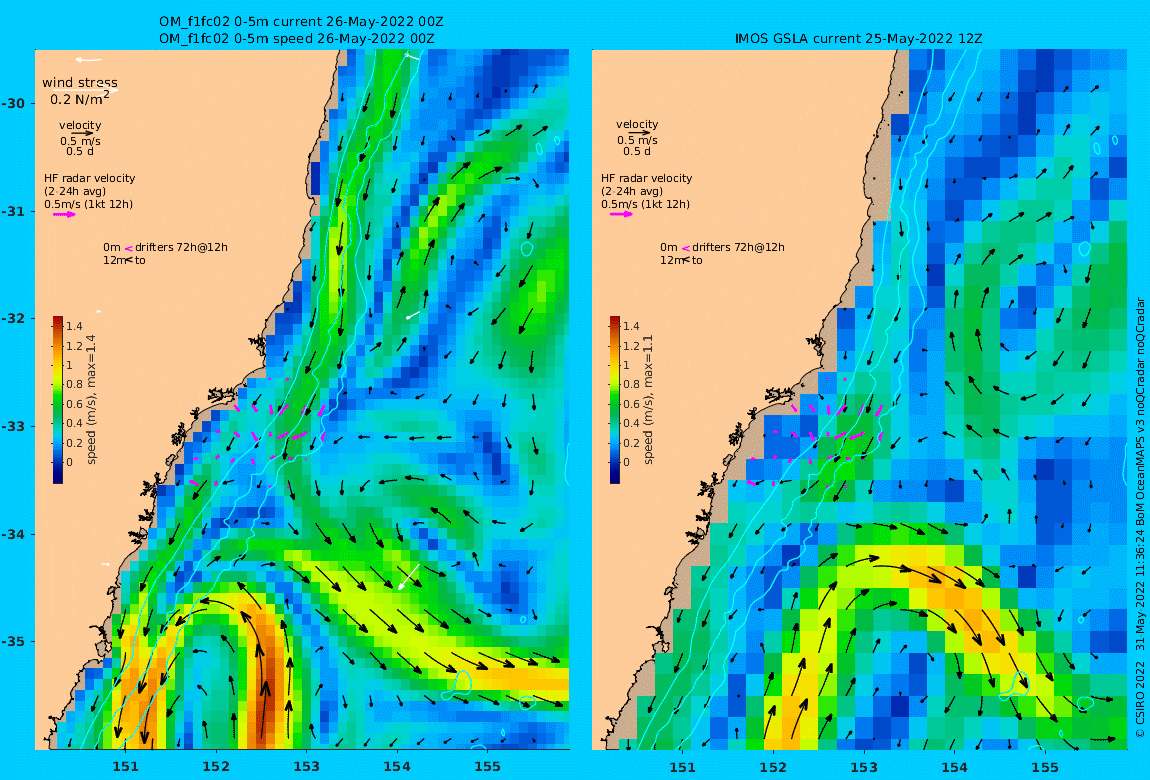Click the -31 latitude axis label
The height and width of the screenshot is (780, 1150).
[12, 212]
